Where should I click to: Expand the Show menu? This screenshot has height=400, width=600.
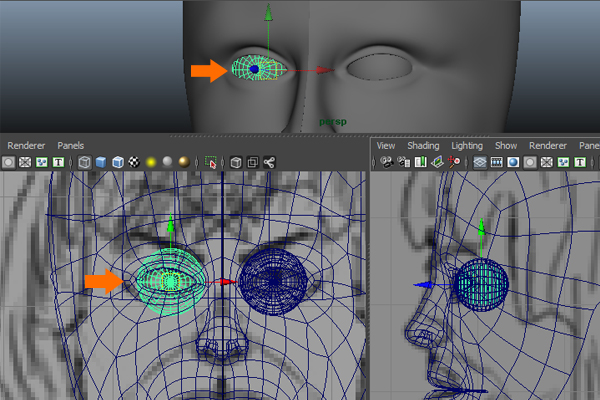506,145
